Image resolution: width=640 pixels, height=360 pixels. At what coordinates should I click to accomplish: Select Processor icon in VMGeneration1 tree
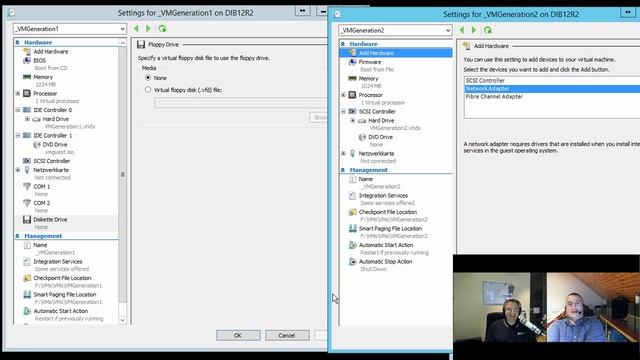point(27,93)
